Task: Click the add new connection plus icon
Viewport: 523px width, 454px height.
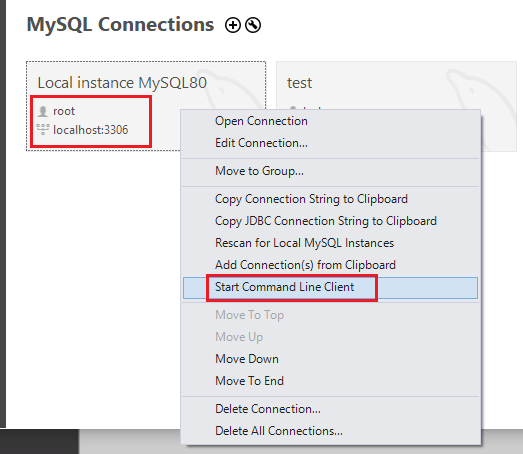Action: [x=232, y=25]
